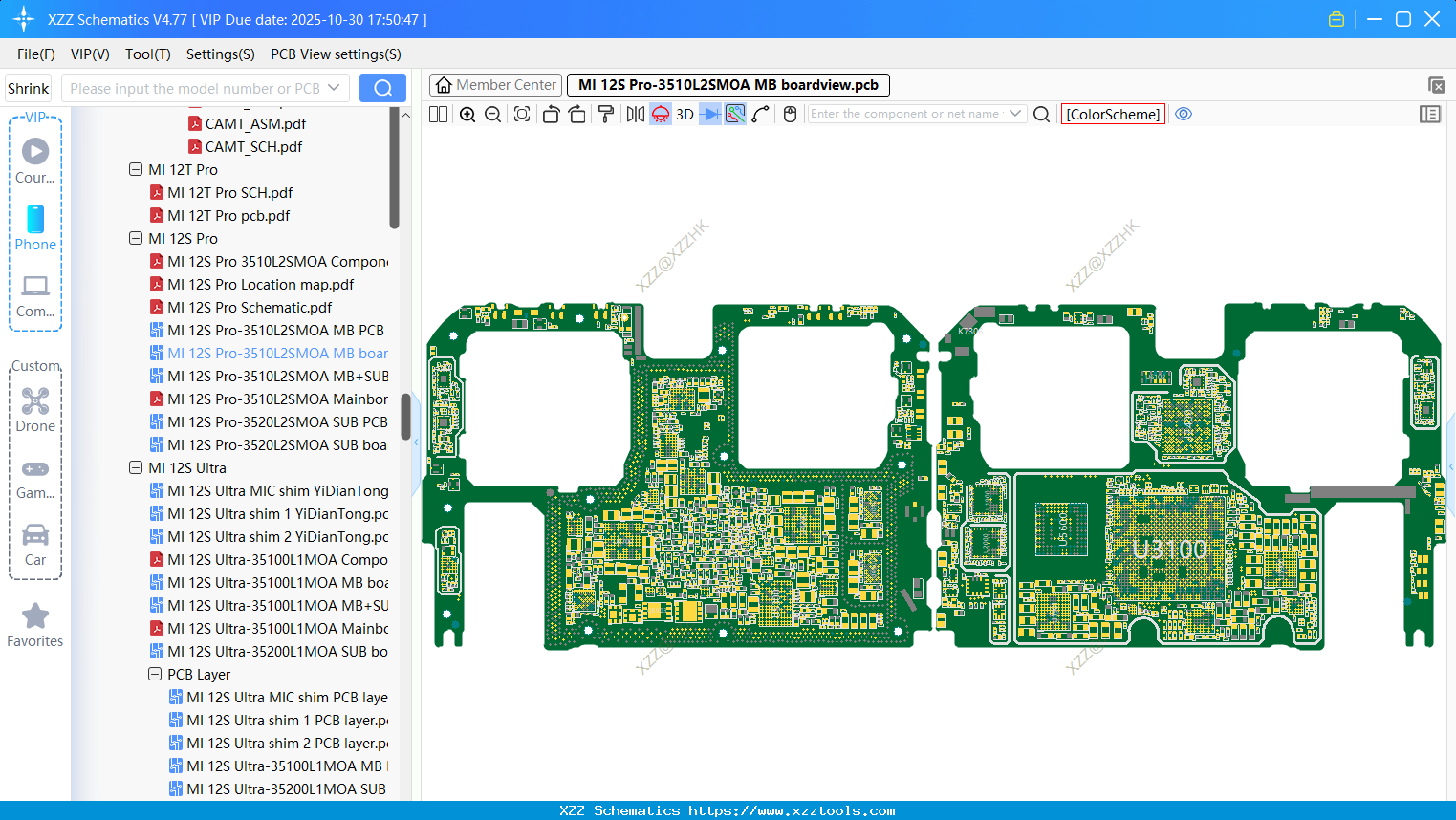This screenshot has height=820, width=1456.
Task: Open the ColorScheme selector
Action: 1112,114
